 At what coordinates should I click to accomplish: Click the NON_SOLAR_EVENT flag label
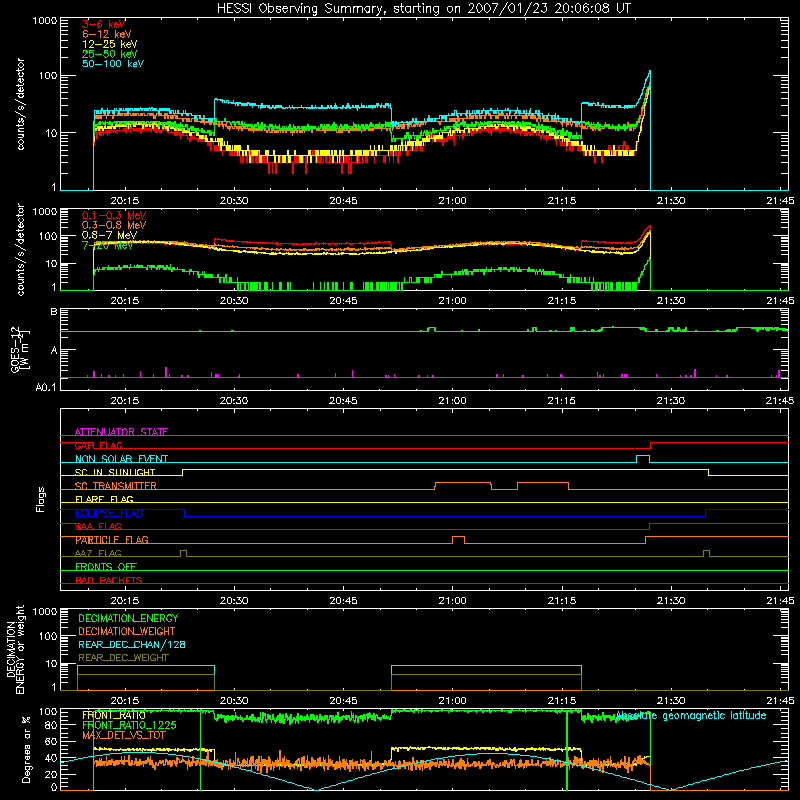click(121, 459)
